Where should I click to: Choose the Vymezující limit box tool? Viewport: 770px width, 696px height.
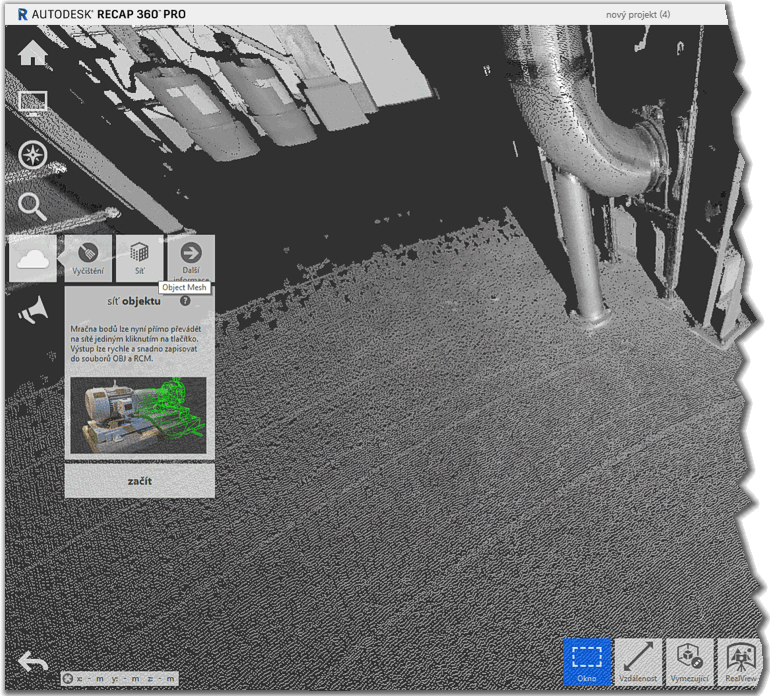click(x=689, y=662)
